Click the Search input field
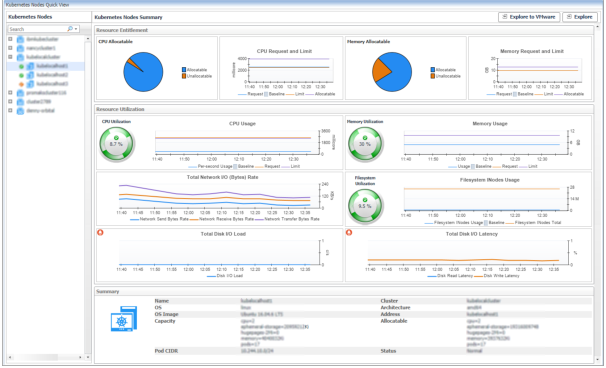The height and width of the screenshot is (368, 606). pos(37,29)
